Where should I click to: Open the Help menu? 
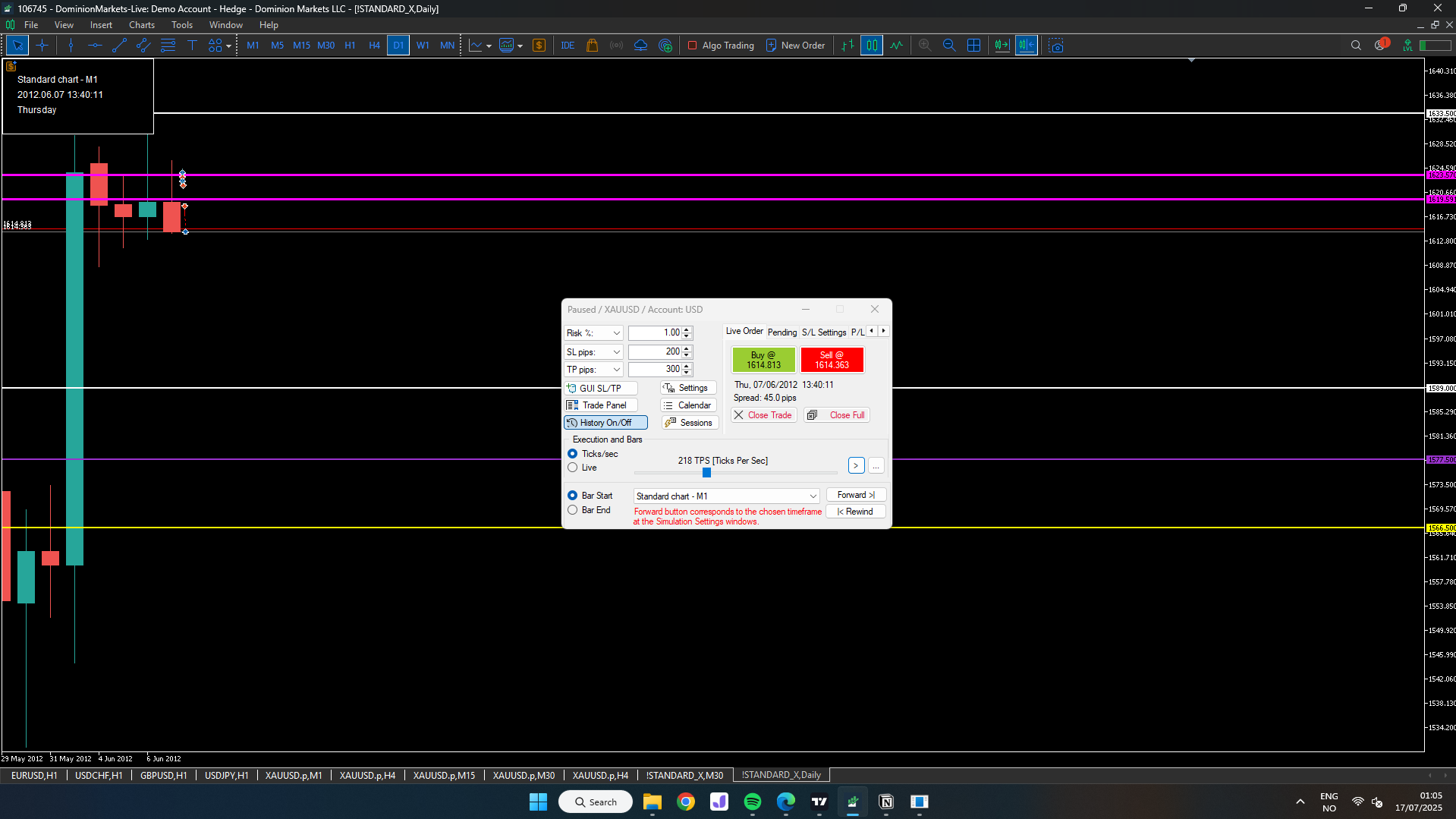pos(269,25)
